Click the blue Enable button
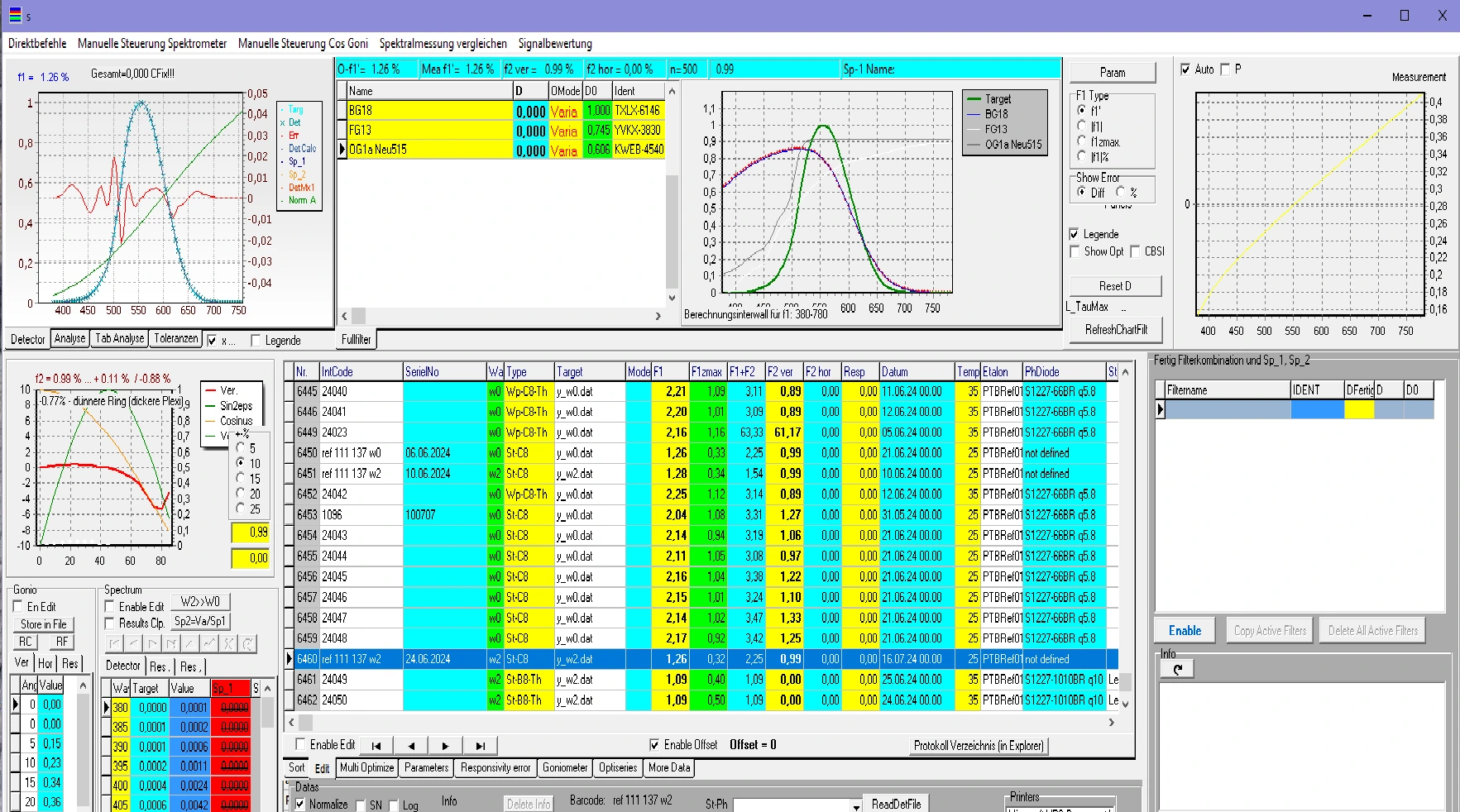 (x=1185, y=631)
